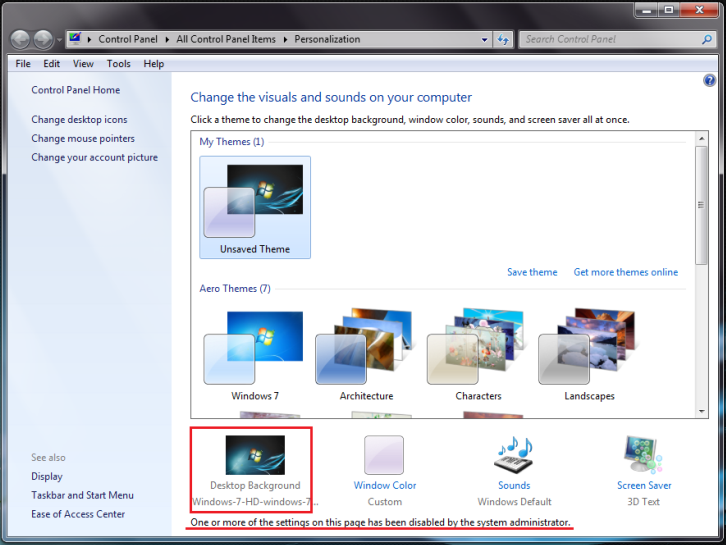Click the 'Windows Default' sounds text

click(x=514, y=502)
